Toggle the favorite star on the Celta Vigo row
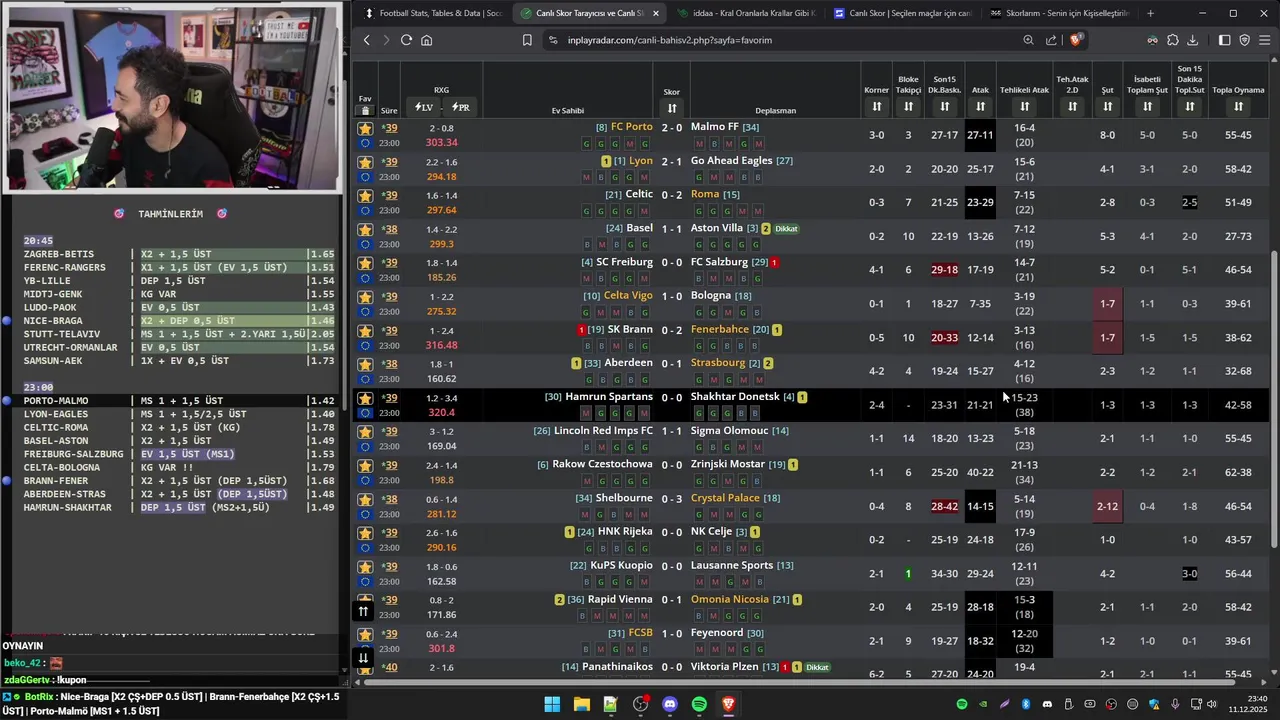Screen dimensions: 1280x720 tap(365, 297)
